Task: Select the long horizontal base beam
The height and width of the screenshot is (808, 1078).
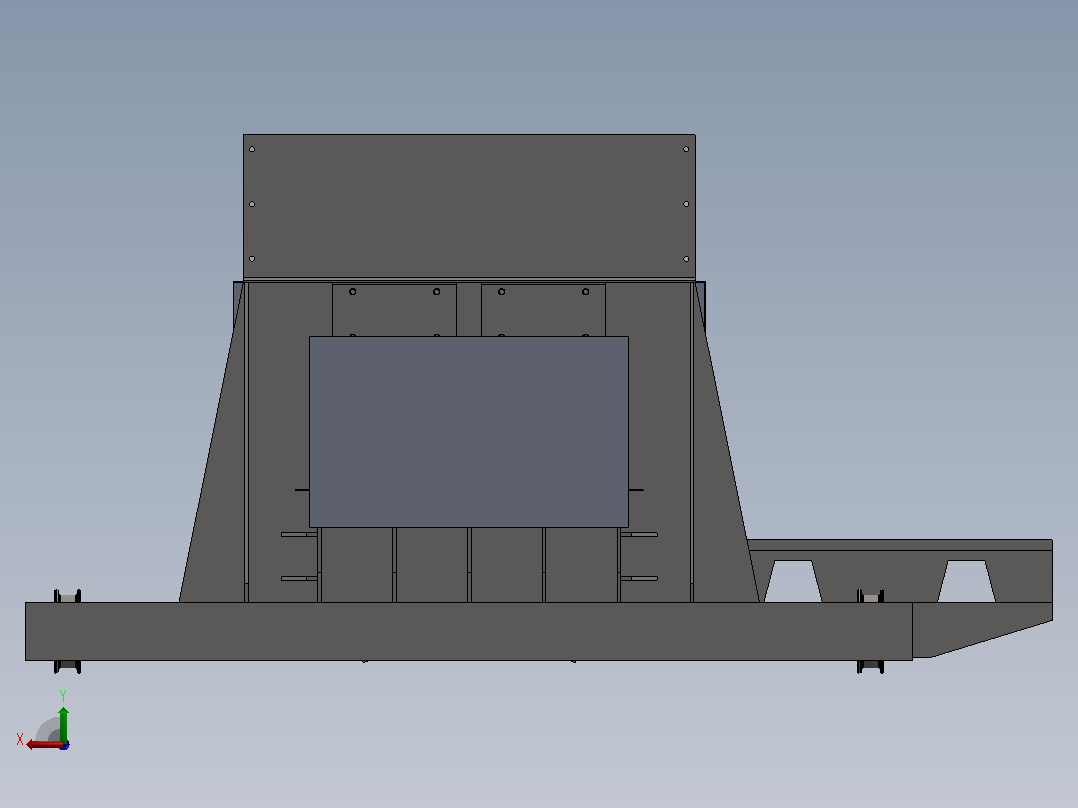Action: (x=469, y=631)
